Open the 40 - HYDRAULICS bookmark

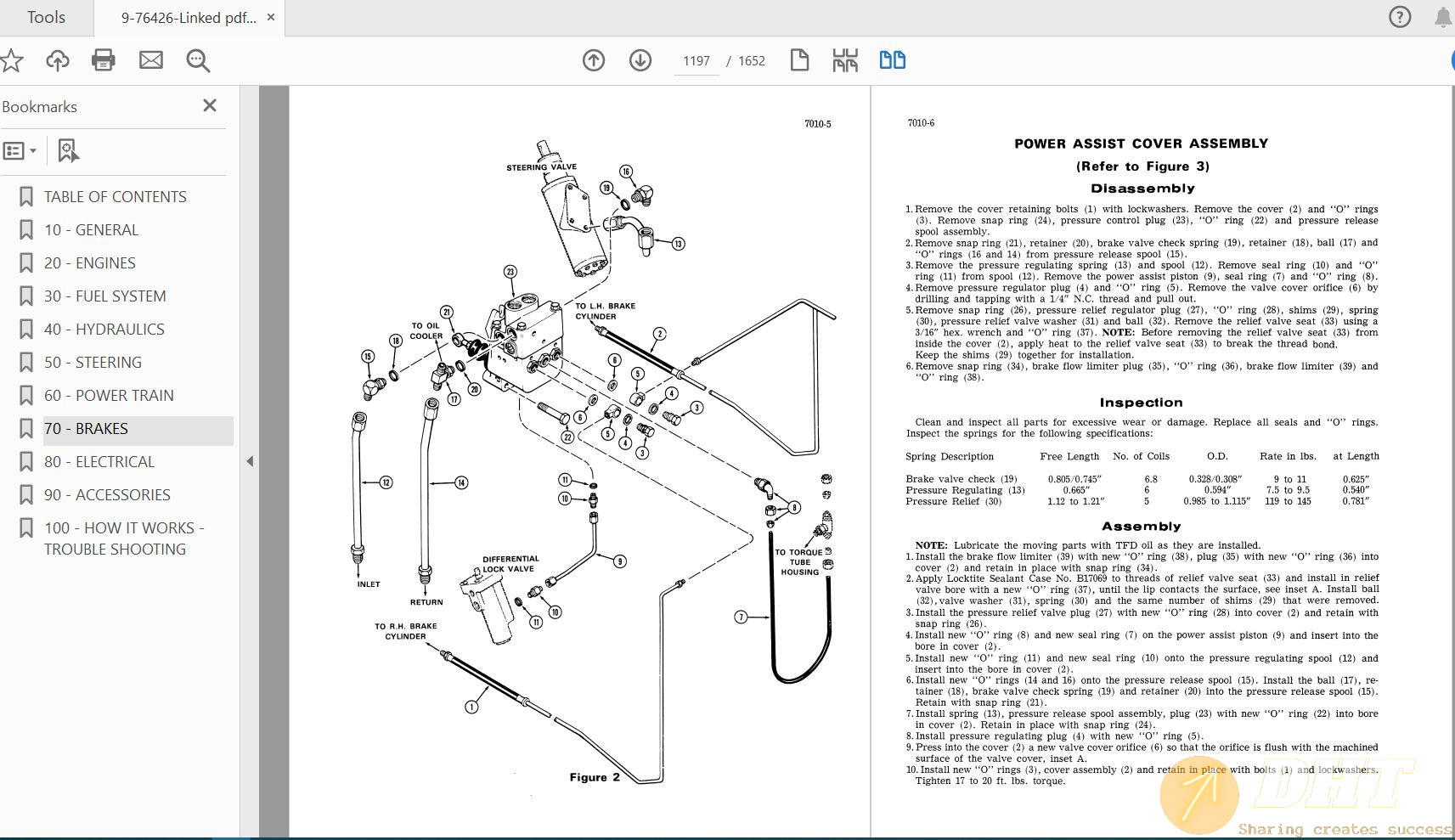coord(104,330)
